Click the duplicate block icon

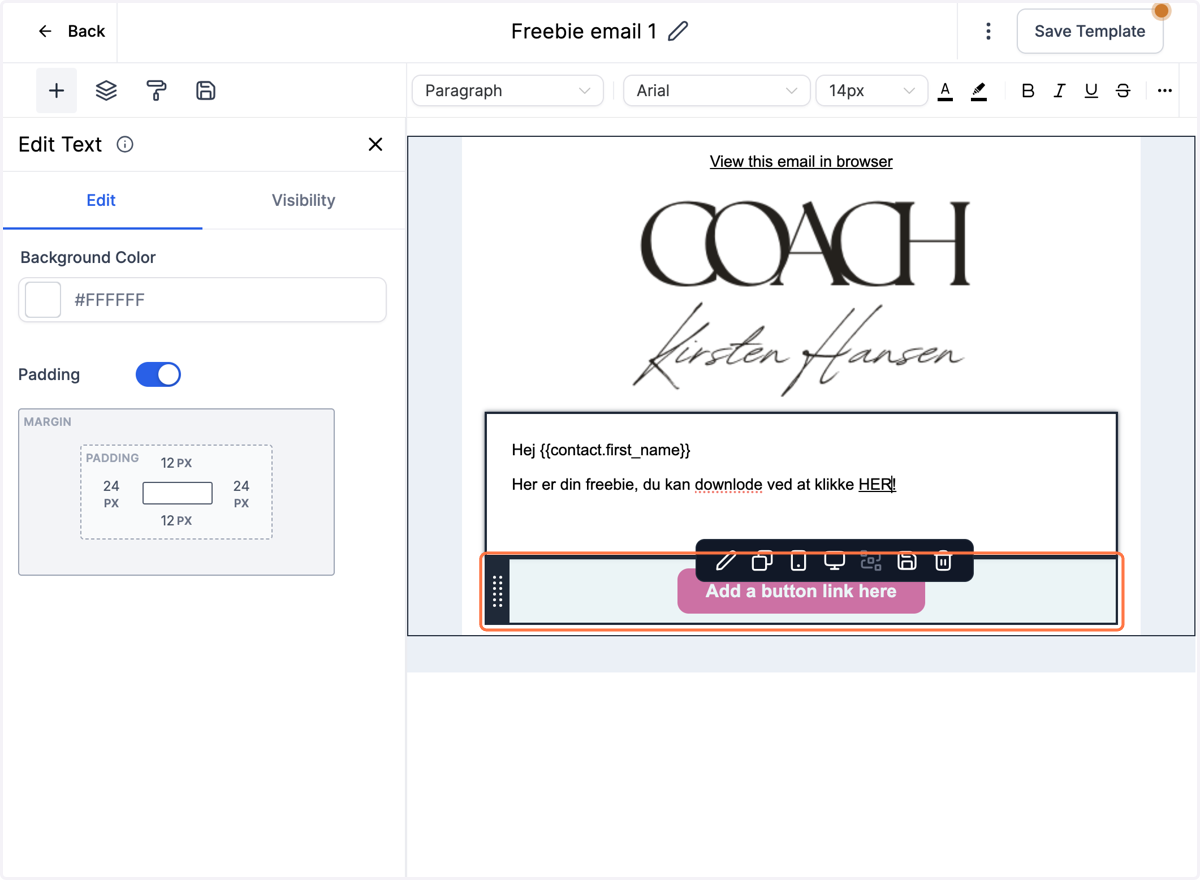(x=762, y=561)
